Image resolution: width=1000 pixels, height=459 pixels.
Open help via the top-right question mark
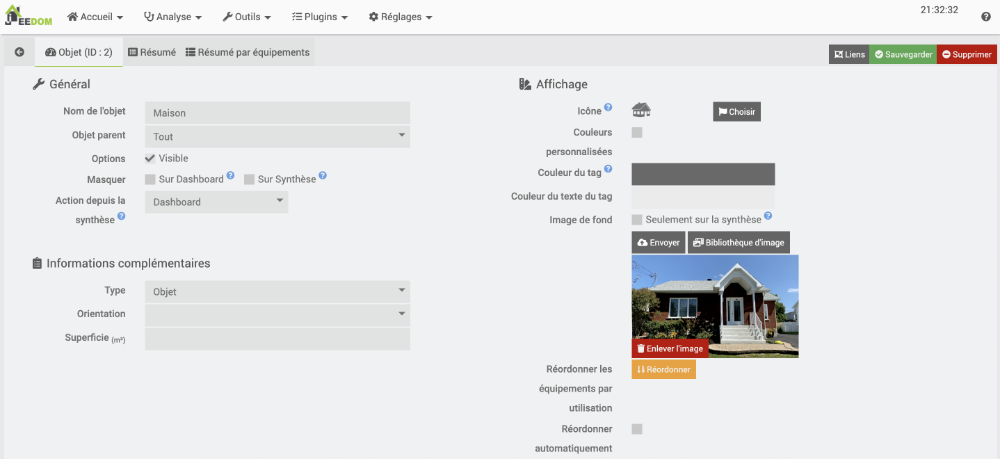[985, 17]
